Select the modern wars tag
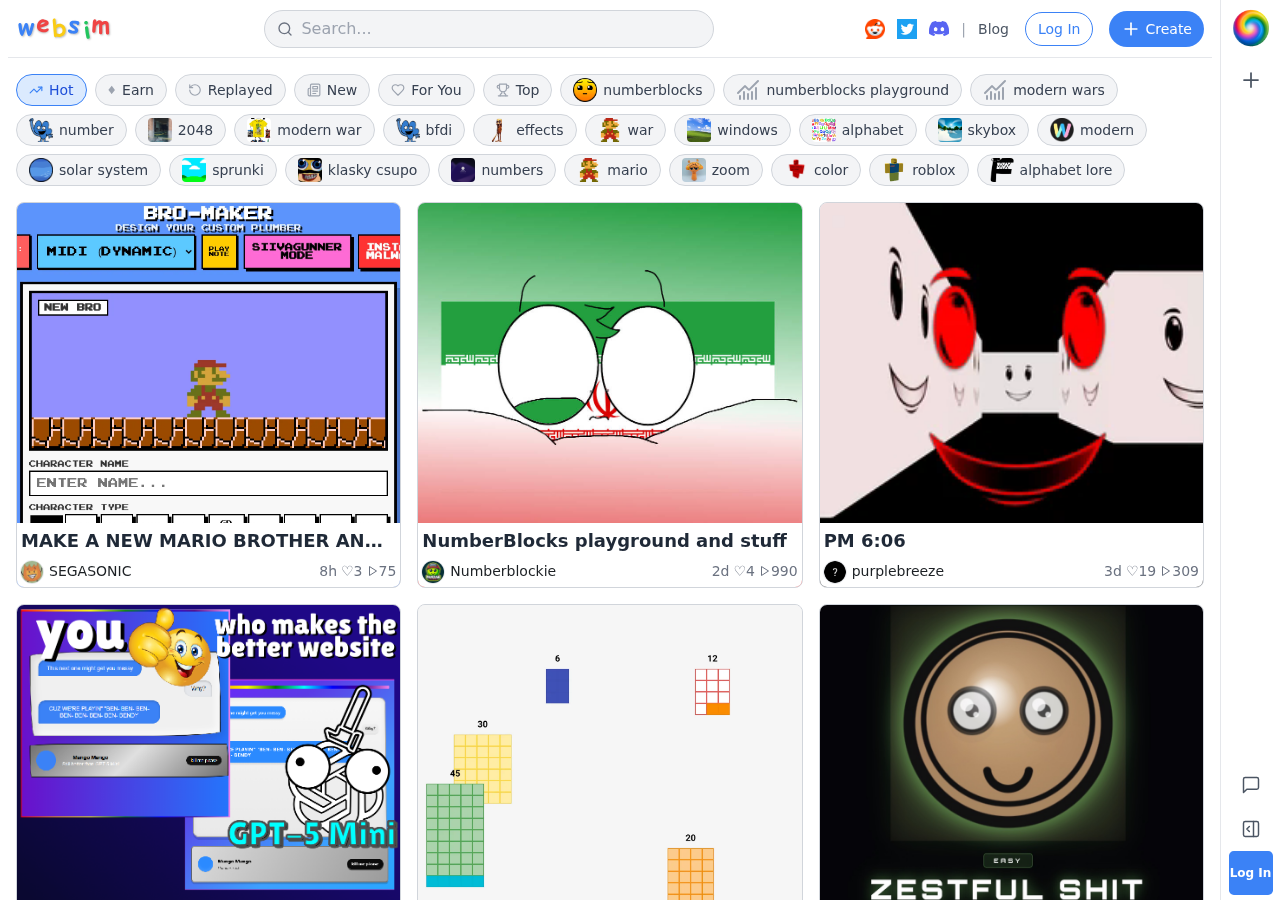Image resolution: width=1280 pixels, height=900 pixels. tap(1044, 90)
